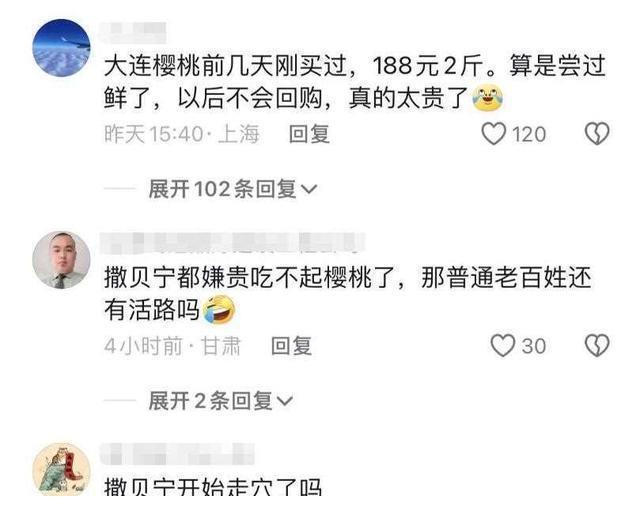Like the 撒贝宁 comment showing 30 likes
The image size is (640, 506).
point(502,346)
